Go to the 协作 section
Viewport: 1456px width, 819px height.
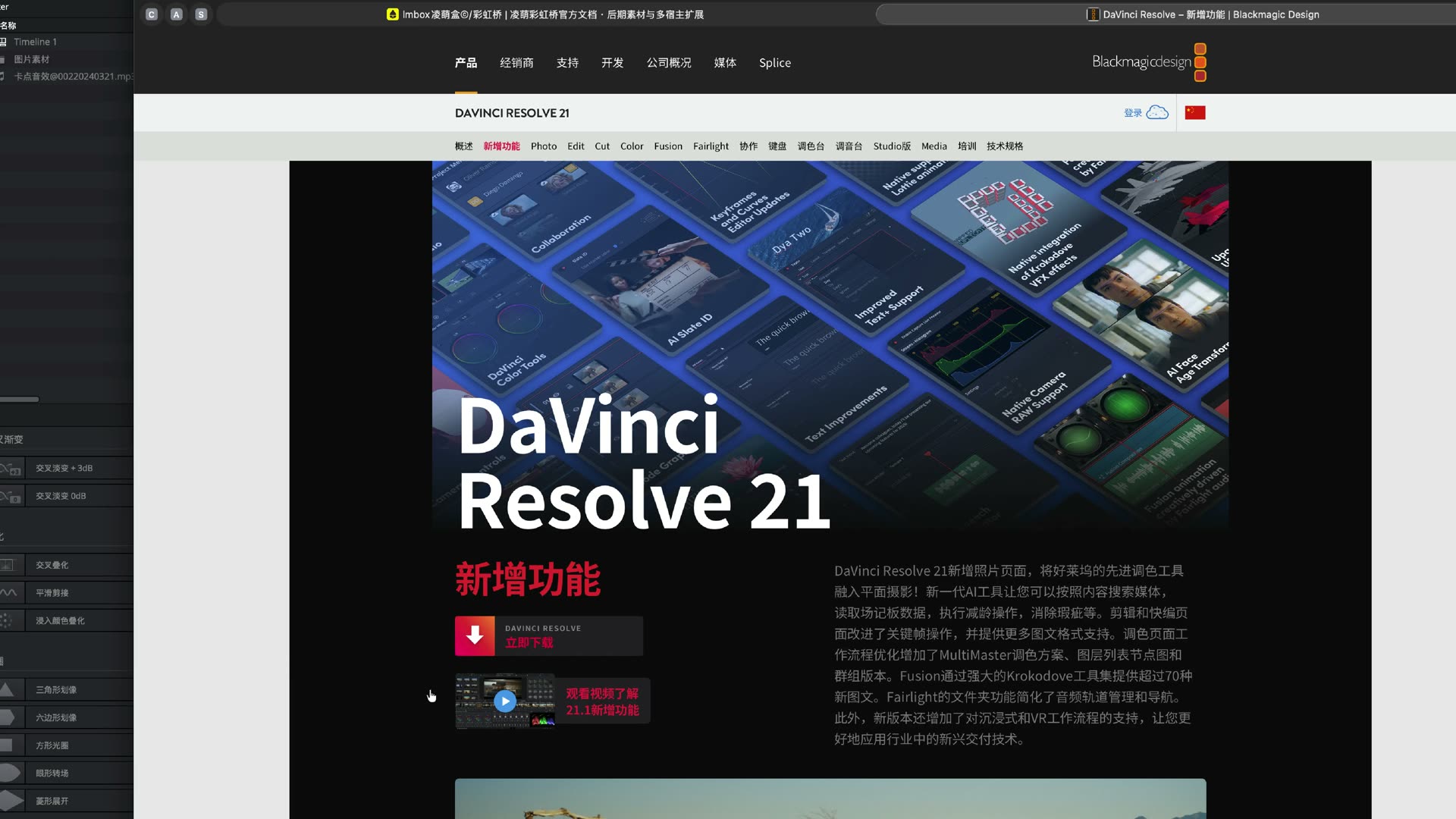[748, 146]
